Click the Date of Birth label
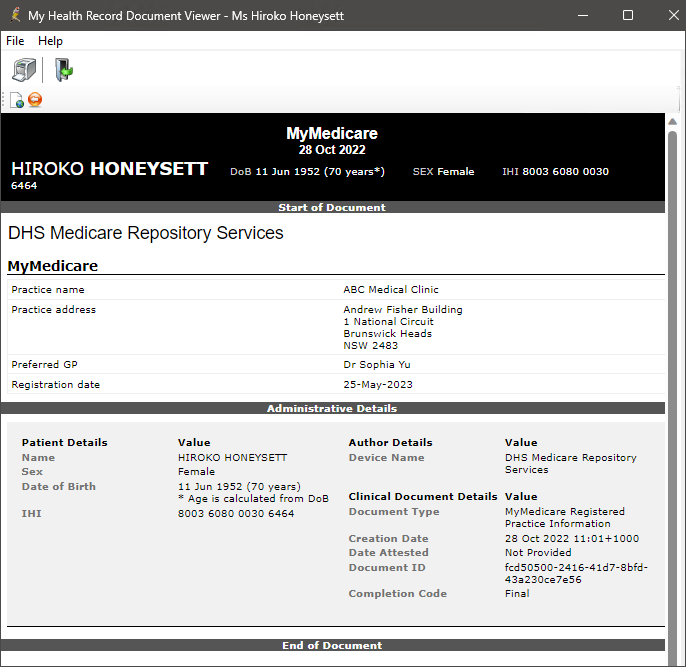Image resolution: width=686 pixels, height=667 pixels. [x=59, y=486]
